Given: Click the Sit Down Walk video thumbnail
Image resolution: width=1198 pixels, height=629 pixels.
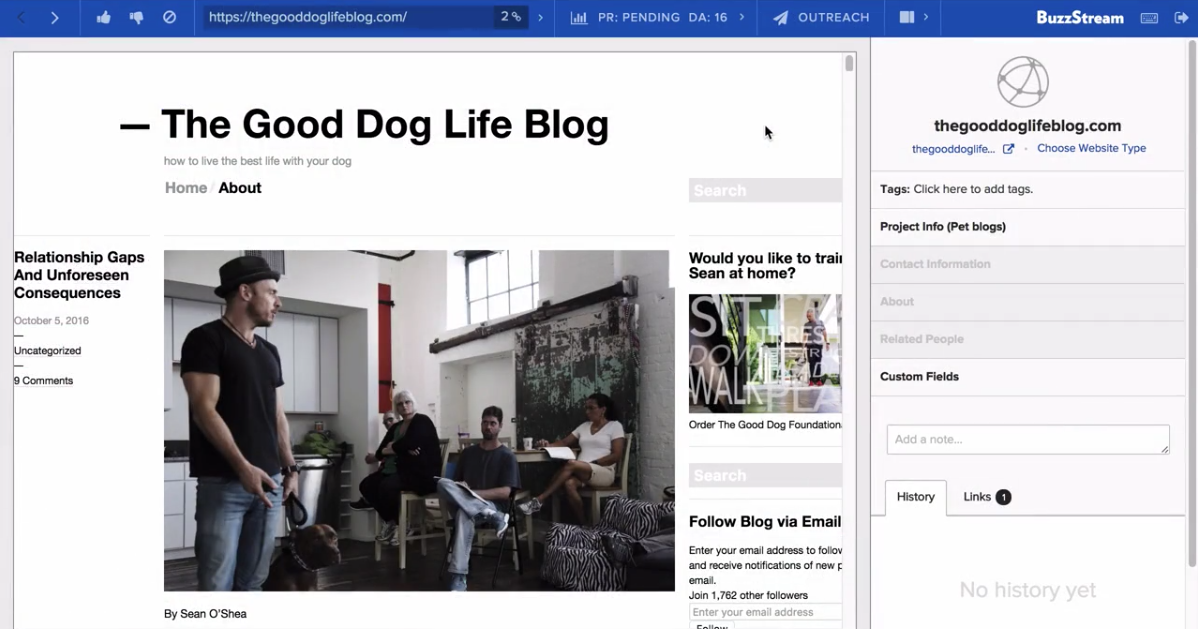Looking at the screenshot, I should pos(765,354).
